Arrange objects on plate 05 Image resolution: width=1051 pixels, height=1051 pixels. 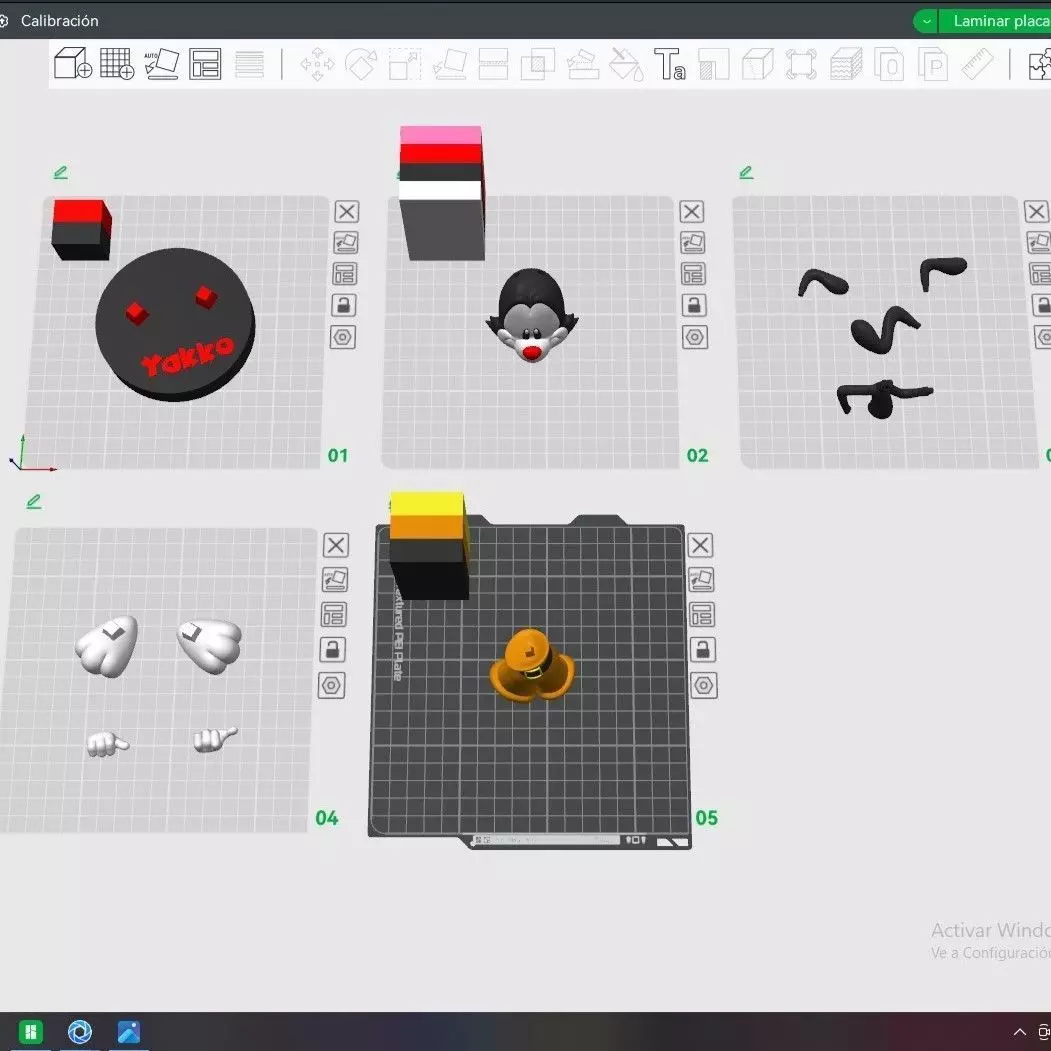point(702,615)
